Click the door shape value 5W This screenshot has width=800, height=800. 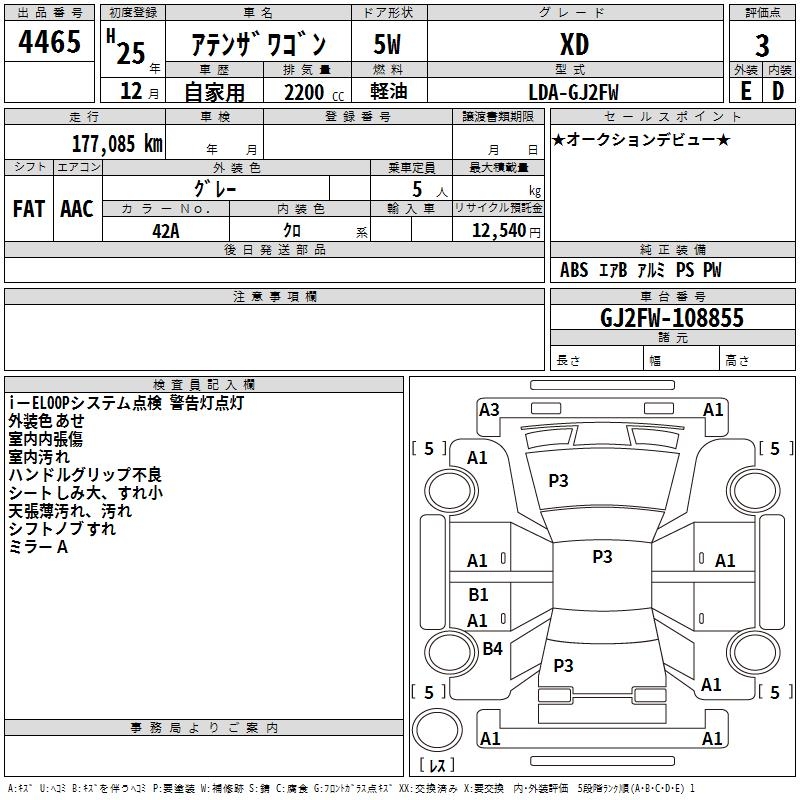[x=387, y=44]
